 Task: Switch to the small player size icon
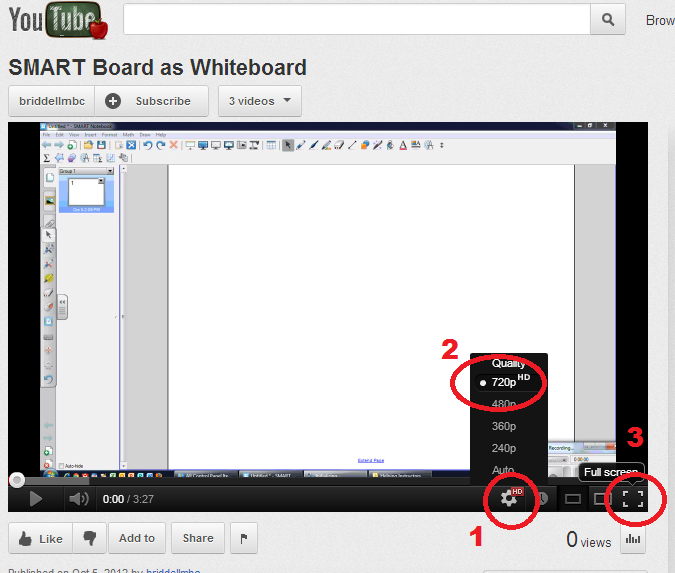point(573,499)
